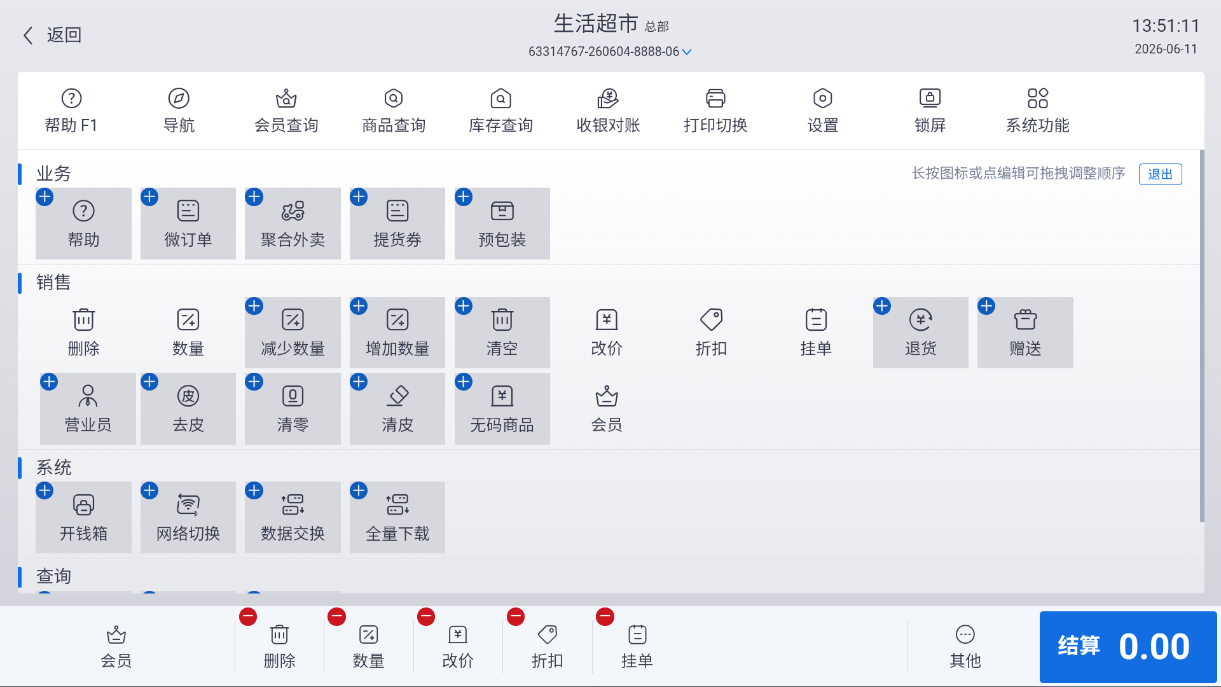Open the 导航 compass icon
The image size is (1221, 687).
click(179, 111)
